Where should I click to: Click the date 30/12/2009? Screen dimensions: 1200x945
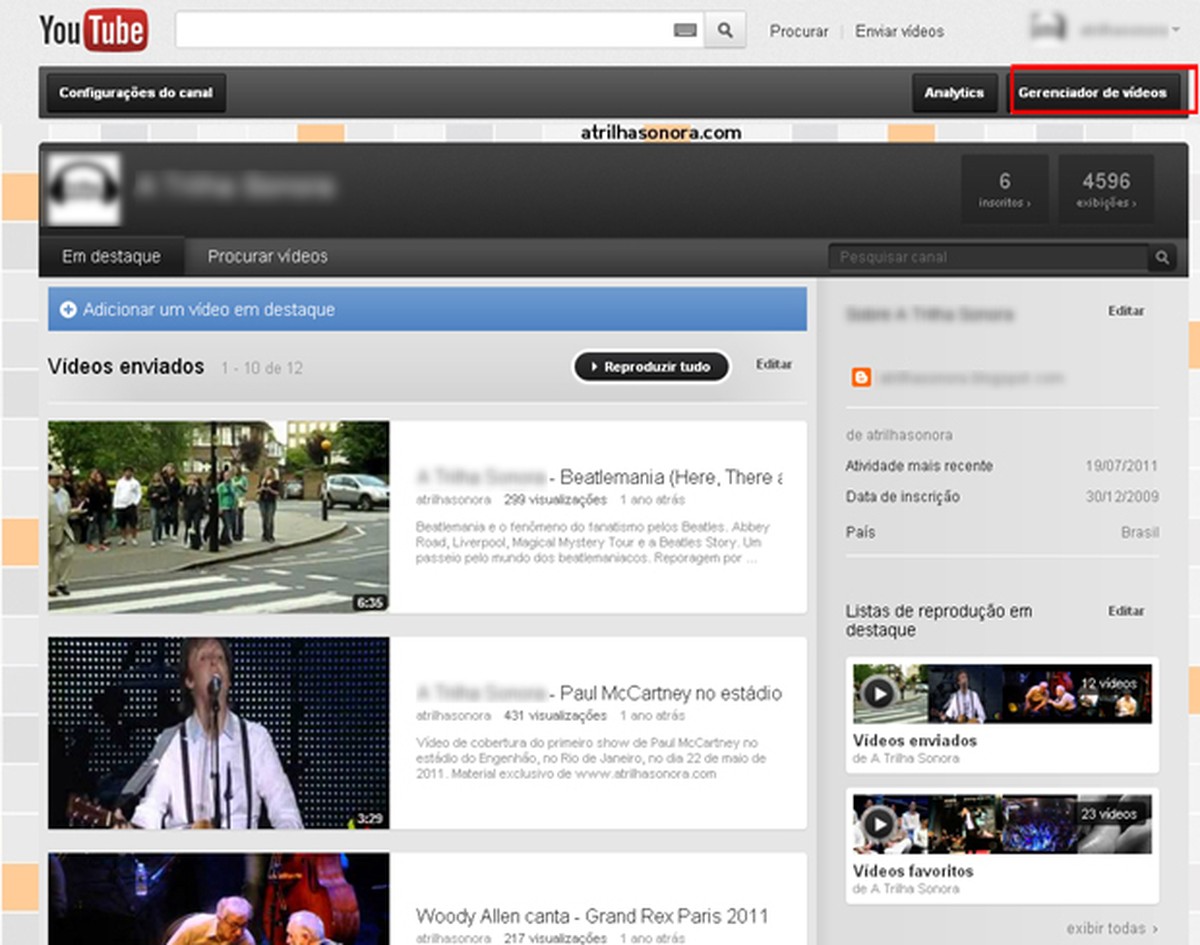(1124, 497)
